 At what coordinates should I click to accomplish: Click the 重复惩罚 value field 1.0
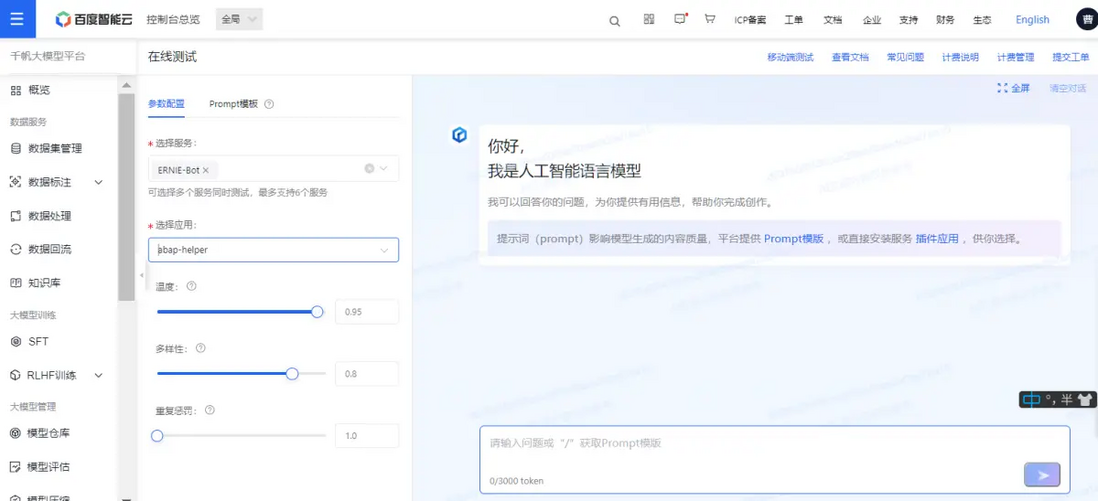pyautogui.click(x=367, y=436)
